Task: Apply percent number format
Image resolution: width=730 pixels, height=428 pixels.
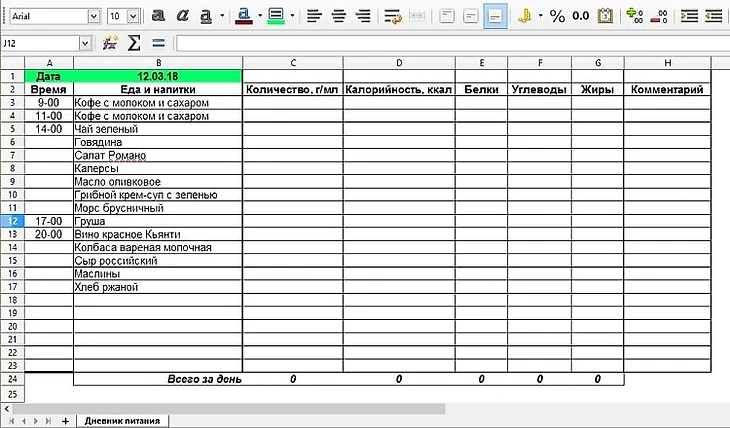Action: pyautogui.click(x=557, y=16)
